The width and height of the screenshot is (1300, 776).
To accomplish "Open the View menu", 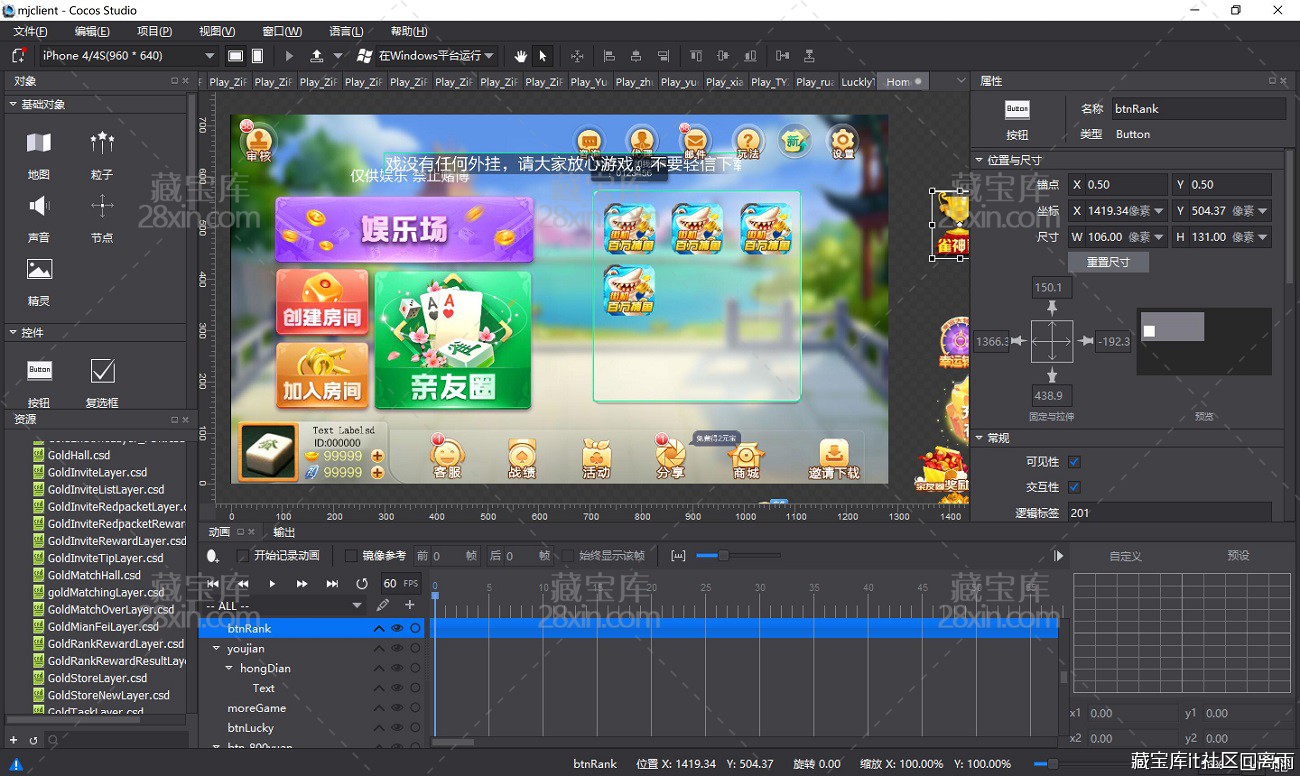I will click(x=217, y=32).
